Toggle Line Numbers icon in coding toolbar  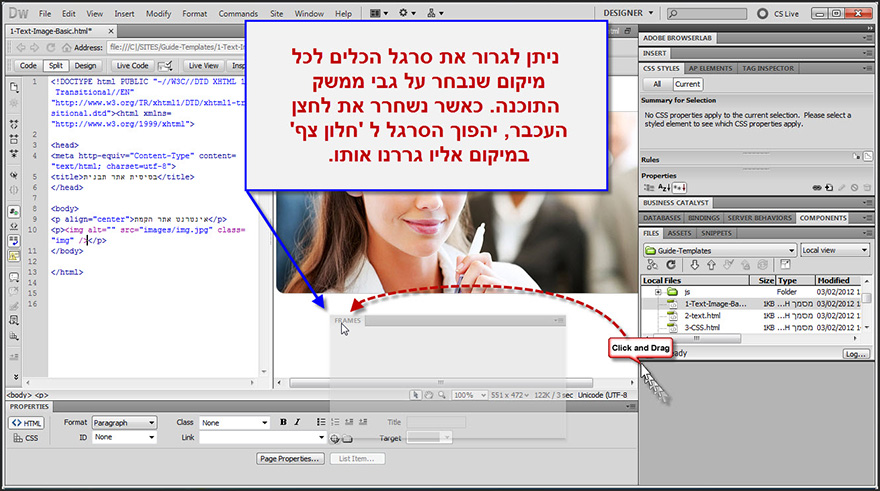(14, 212)
